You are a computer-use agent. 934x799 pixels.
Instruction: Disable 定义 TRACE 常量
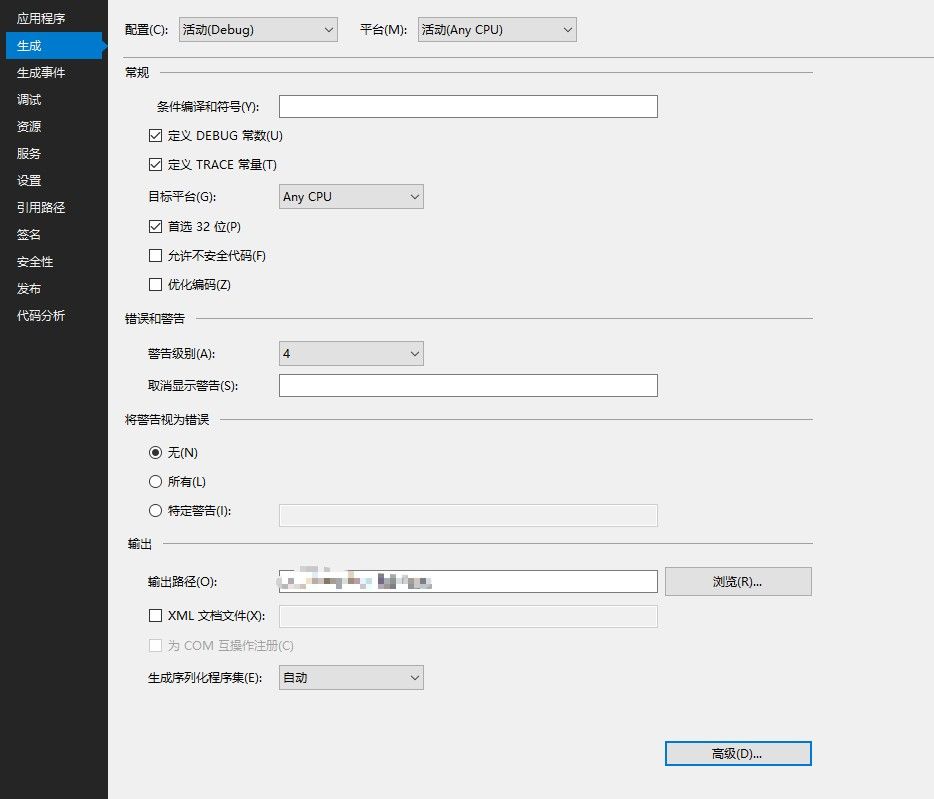[x=156, y=165]
